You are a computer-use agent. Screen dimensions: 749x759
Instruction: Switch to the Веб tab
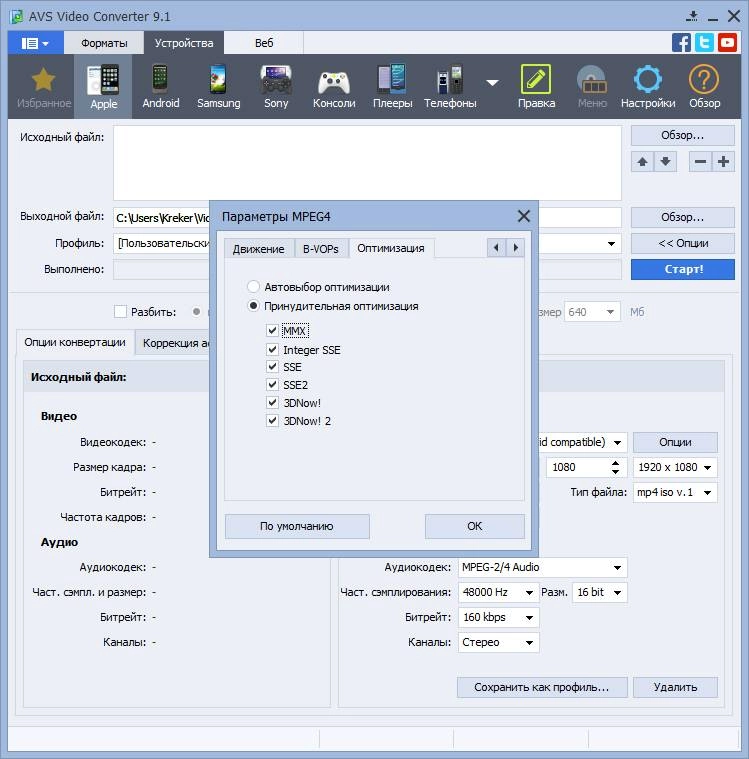pyautogui.click(x=264, y=43)
